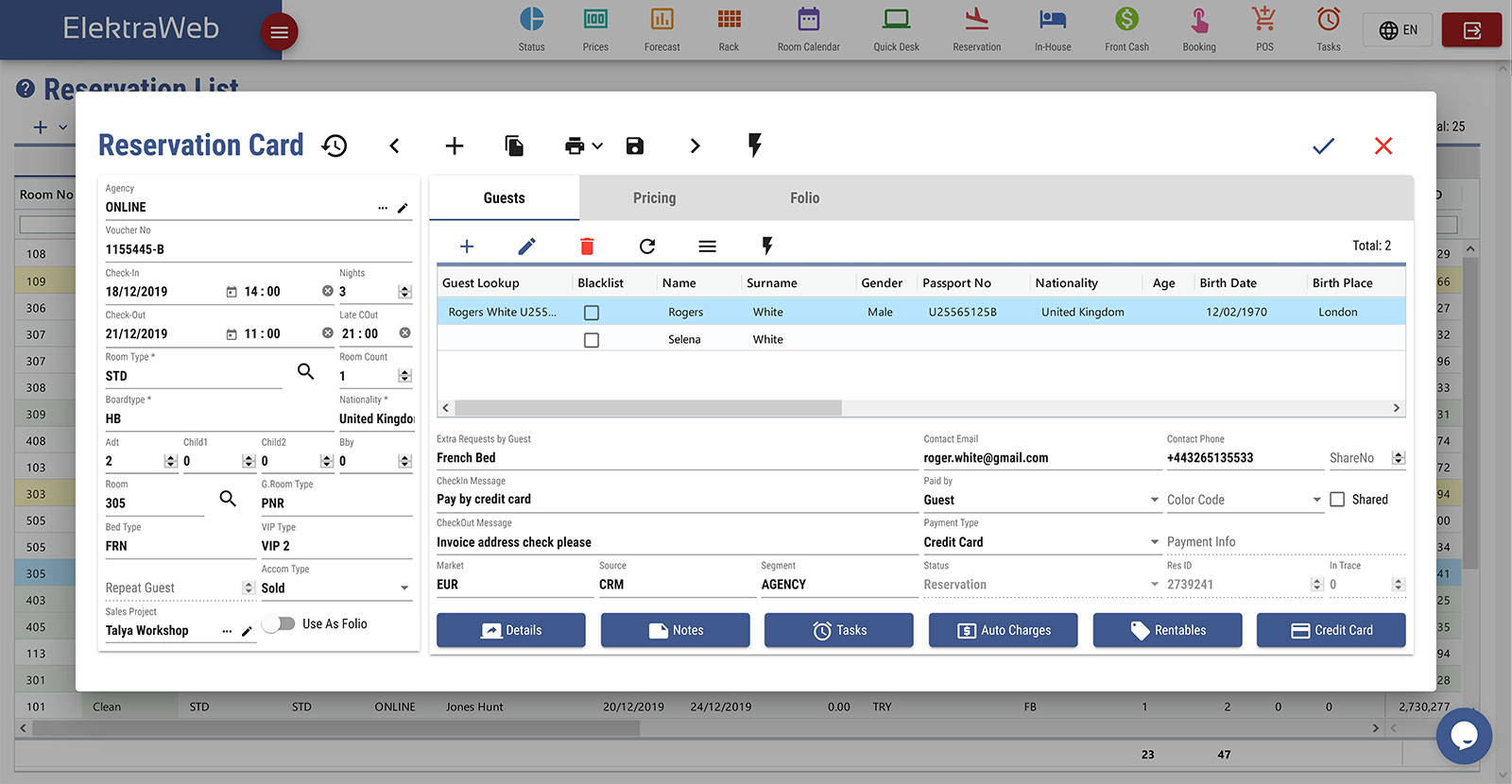Open the Forecast icon in top navigation
Viewport: 1512px width, 784px height.
point(661,19)
